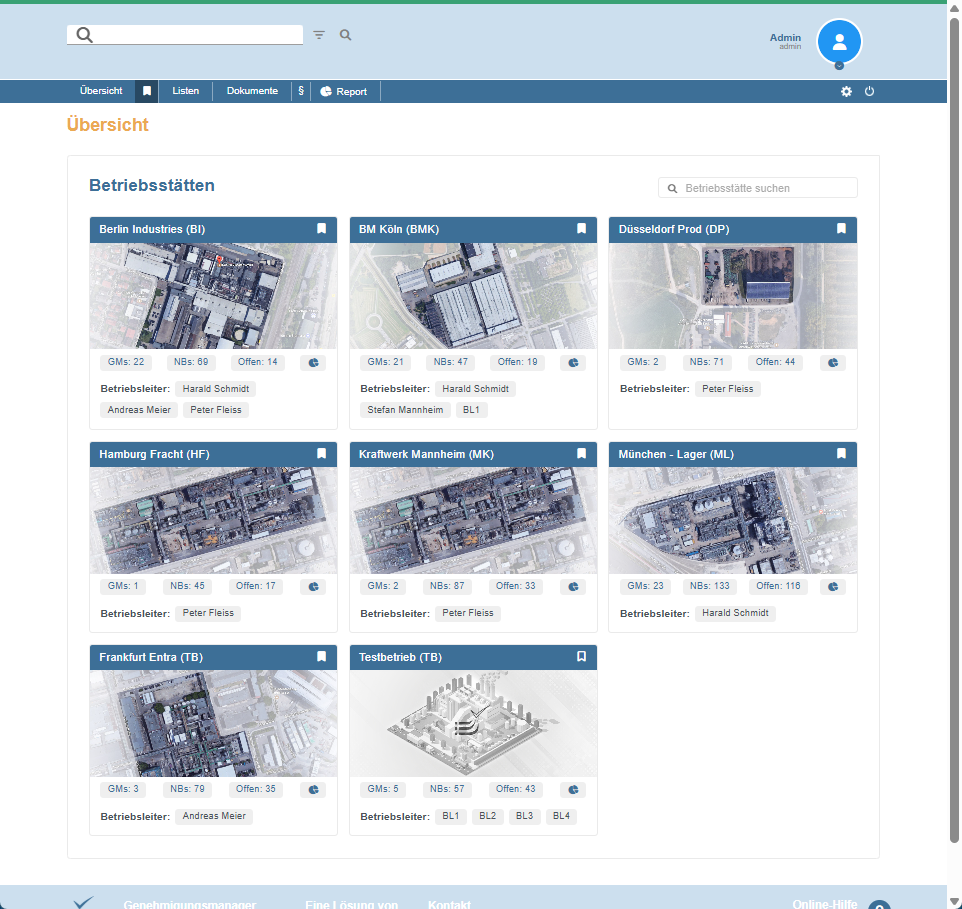Open the Report menu item
This screenshot has height=909, width=962.
pos(344,91)
